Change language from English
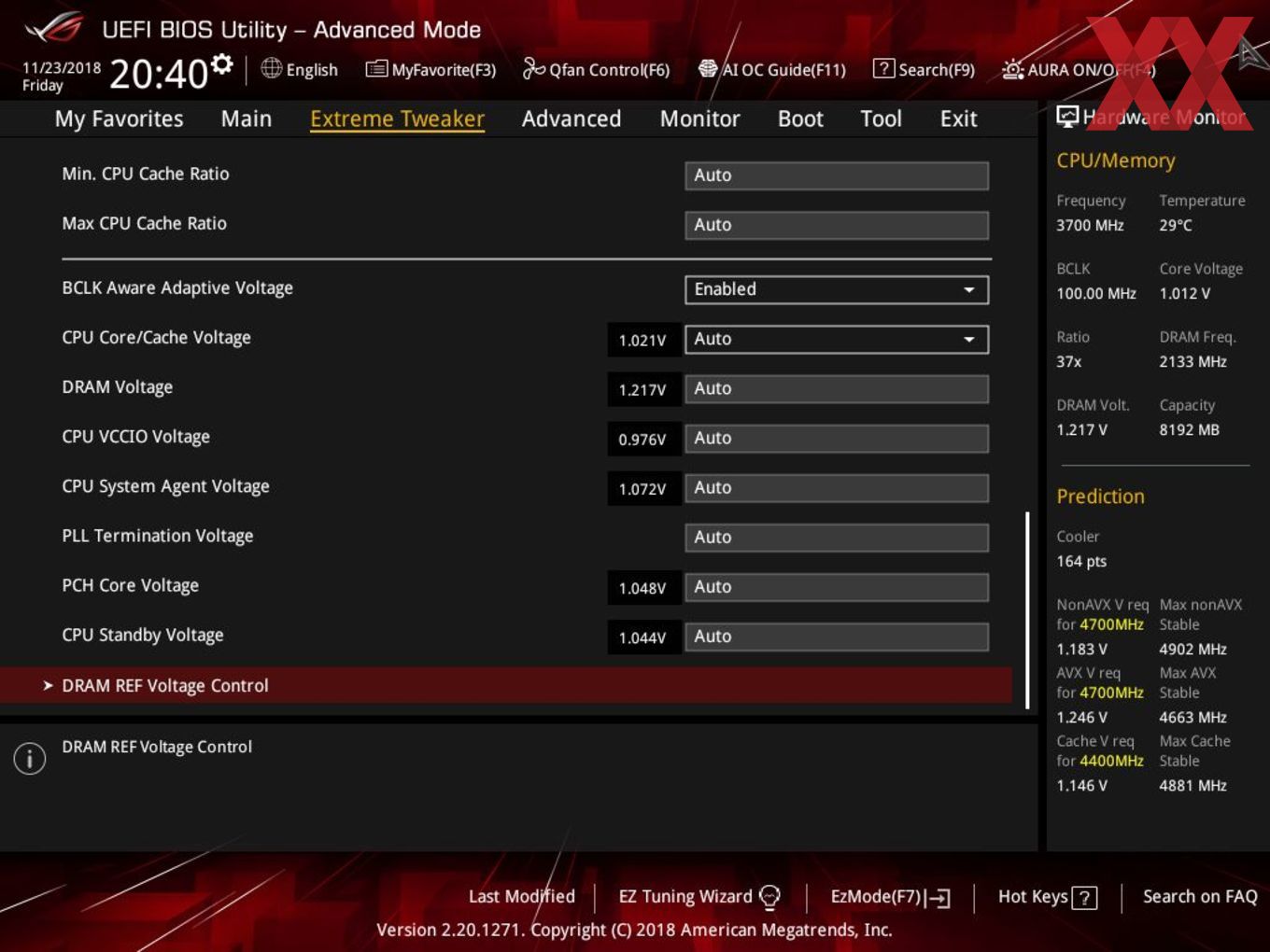 click(312, 70)
